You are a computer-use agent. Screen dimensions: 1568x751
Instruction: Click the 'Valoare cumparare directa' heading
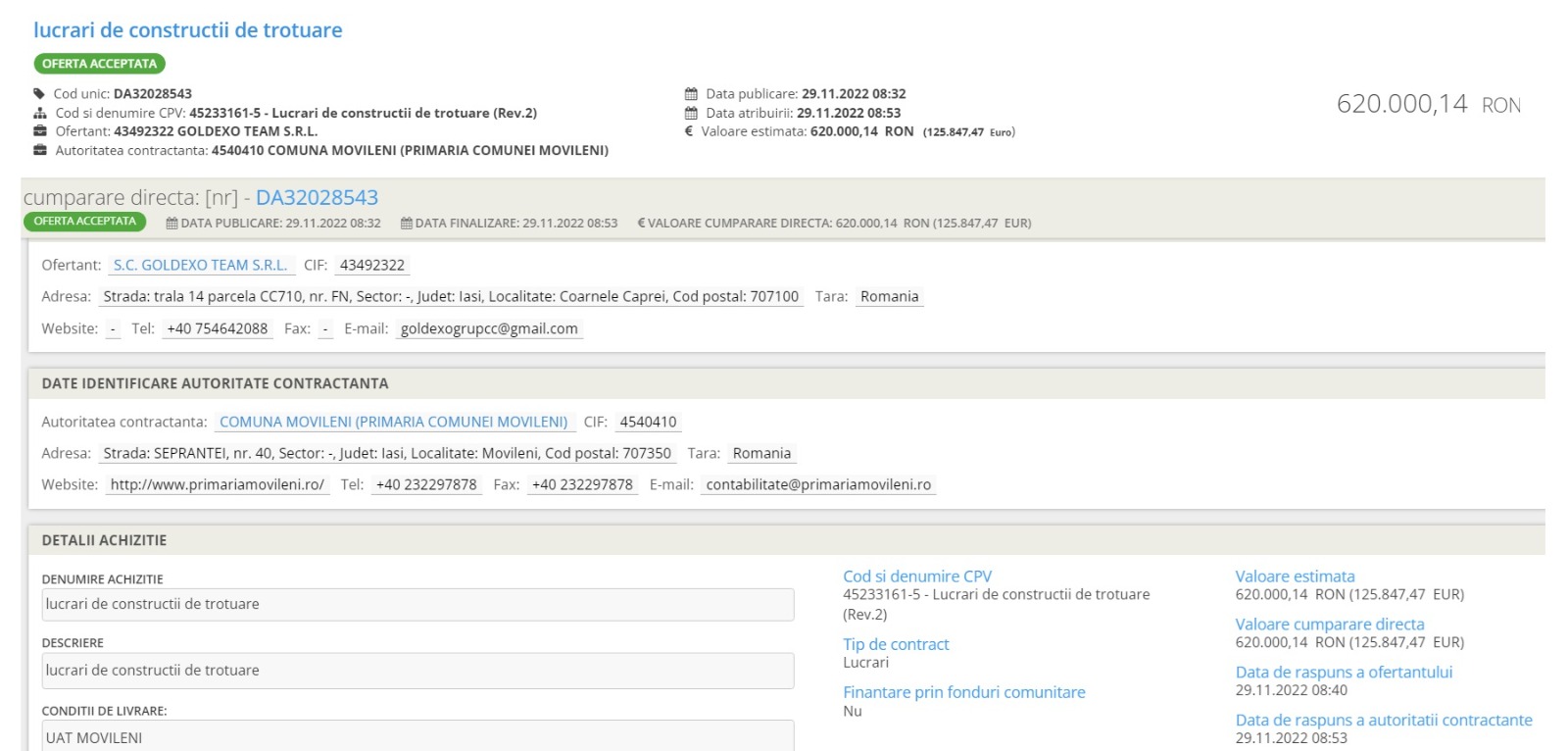click(1330, 624)
